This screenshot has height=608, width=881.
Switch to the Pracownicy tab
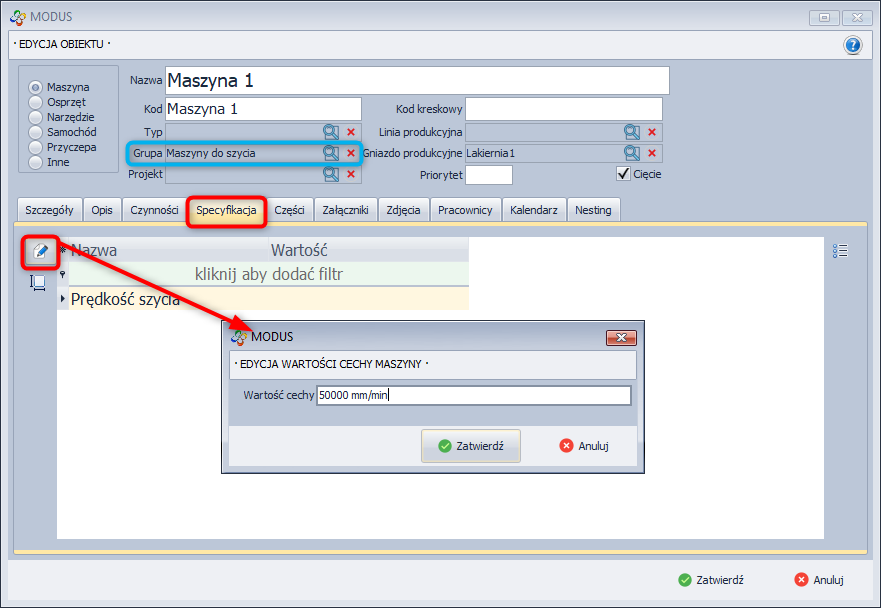coord(465,210)
